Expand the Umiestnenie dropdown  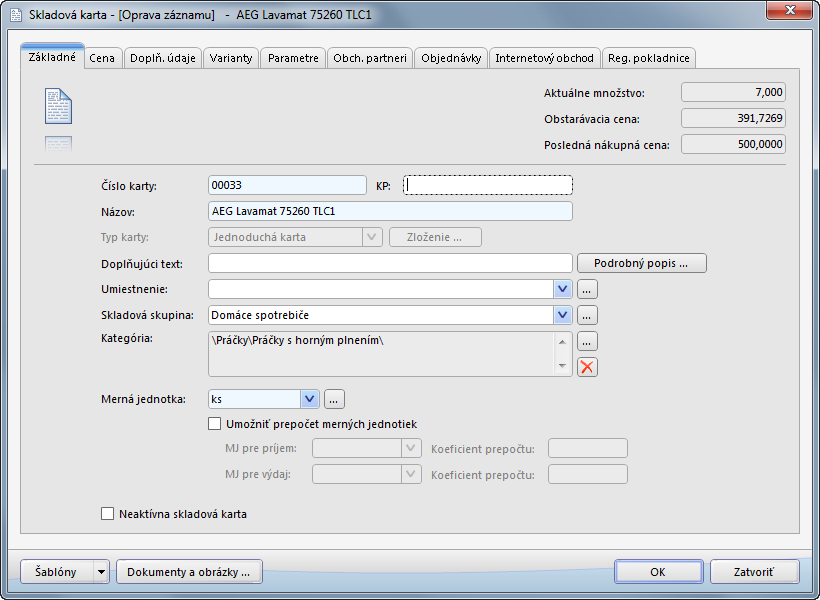562,289
